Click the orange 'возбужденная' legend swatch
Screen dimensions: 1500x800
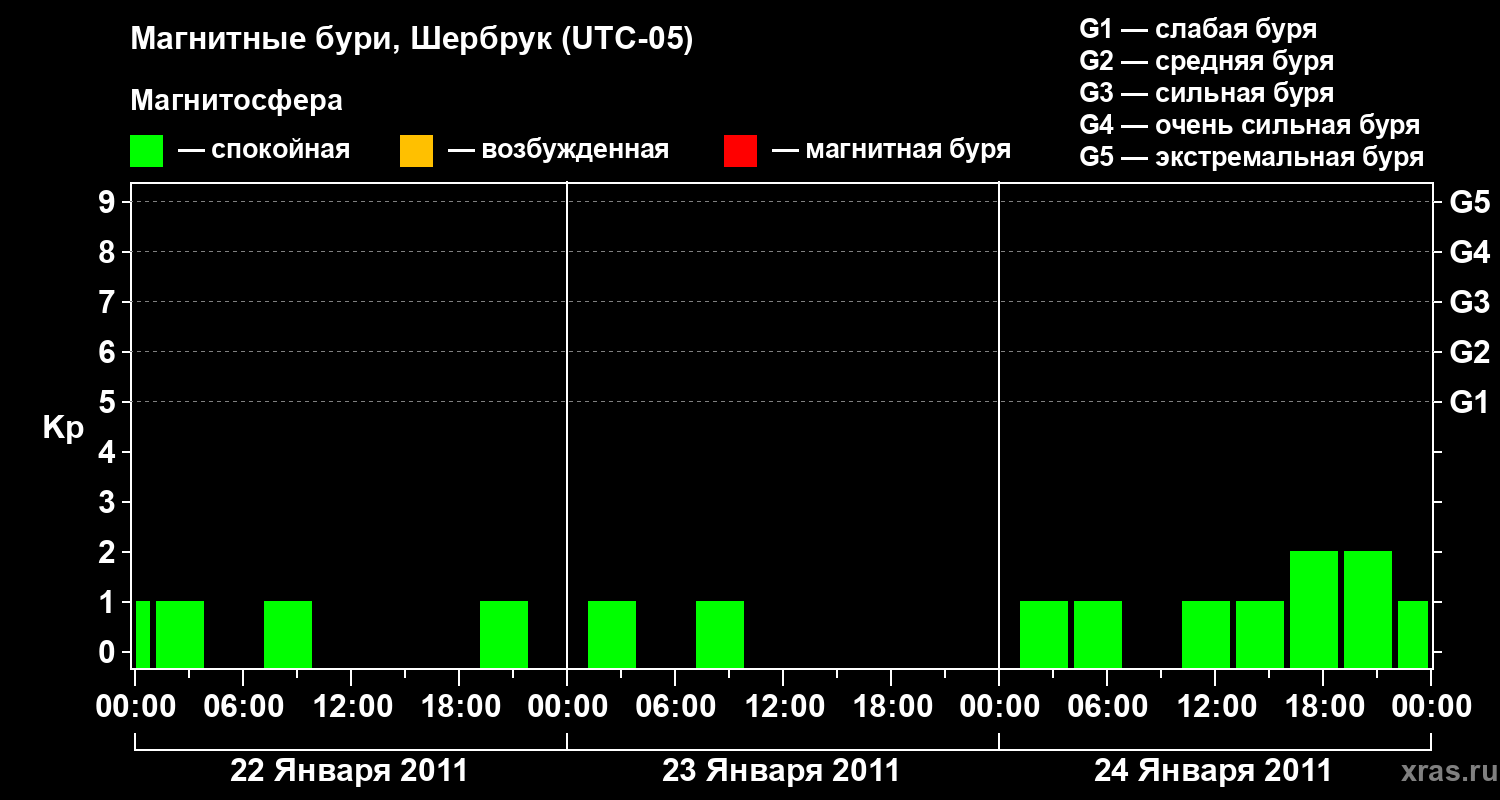(416, 151)
